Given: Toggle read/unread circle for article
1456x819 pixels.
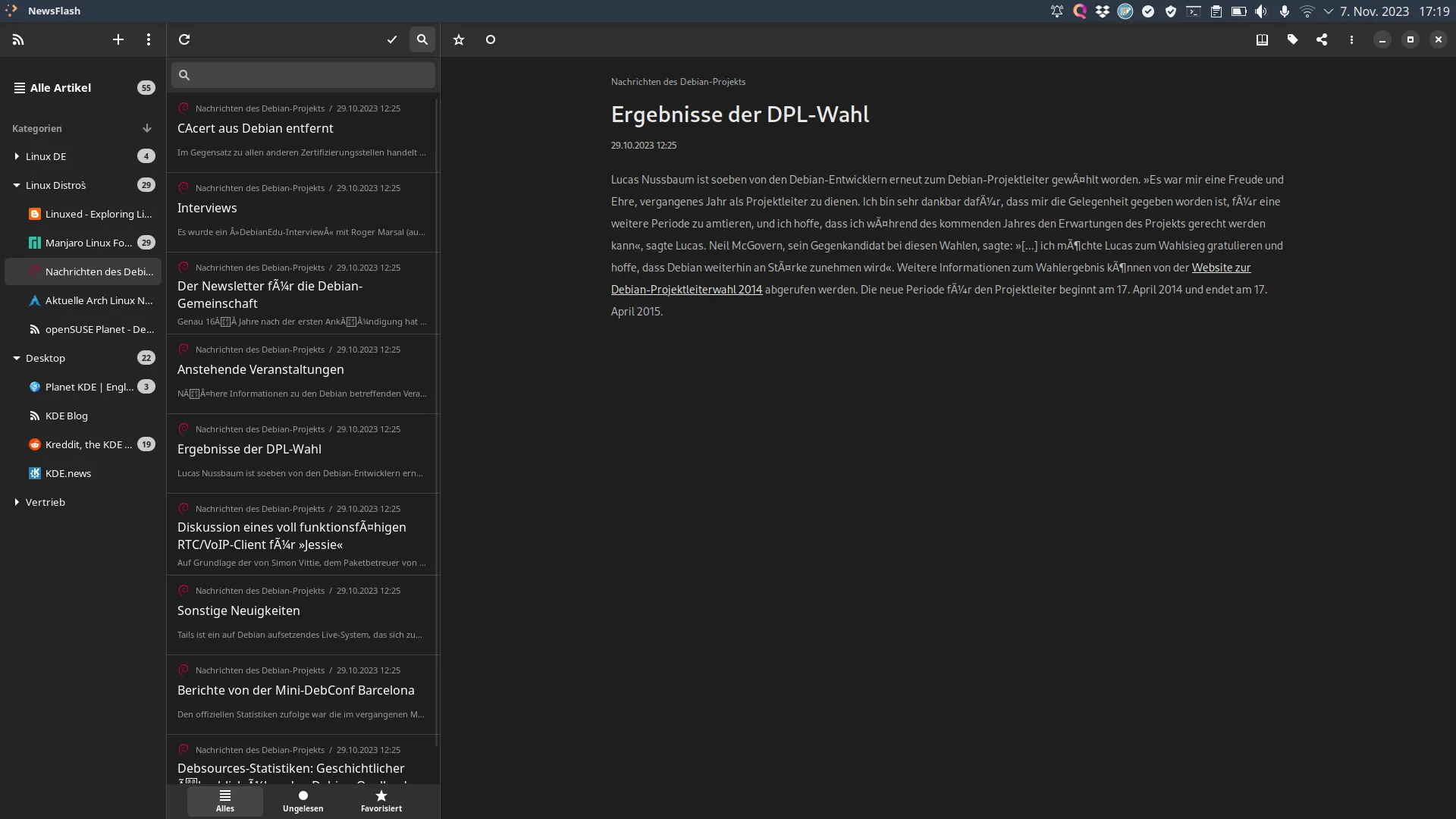Looking at the screenshot, I should [491, 39].
